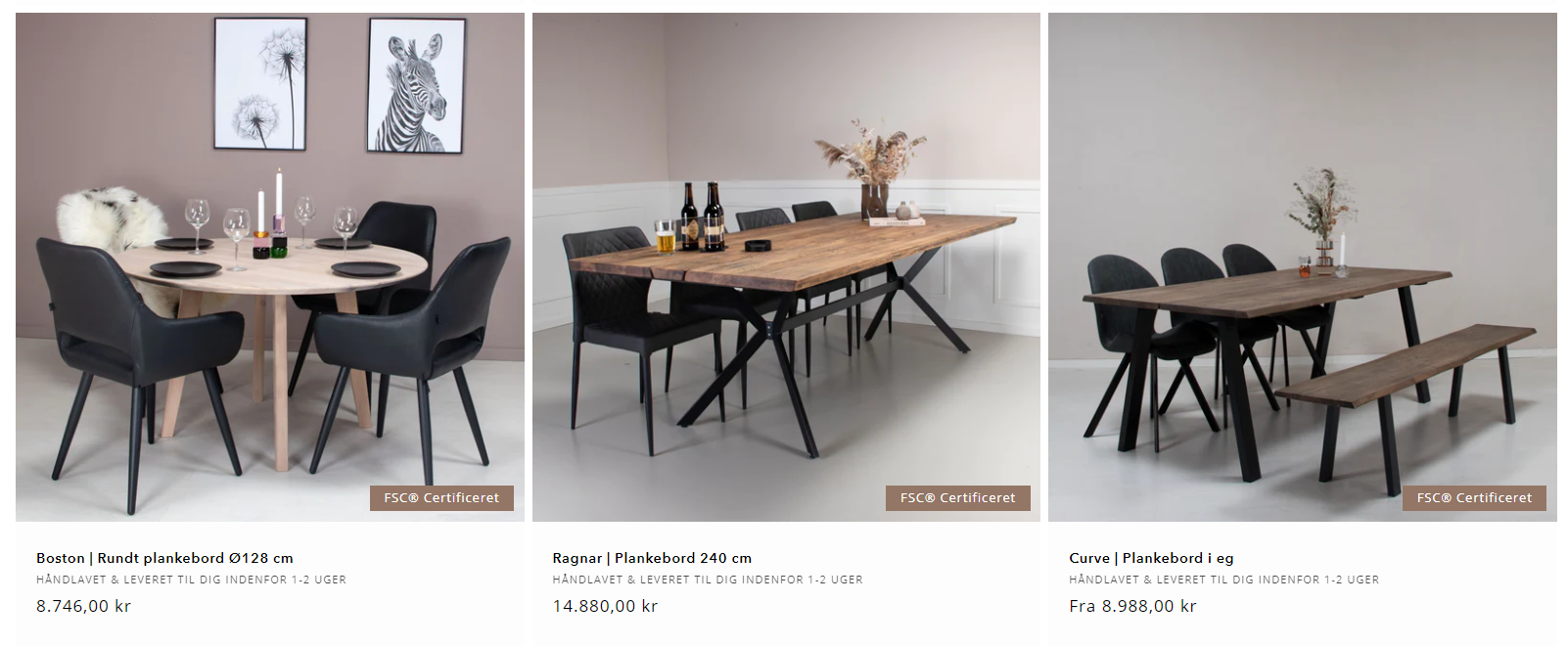
Task: Select the 8.746,00 kr price
Action: pos(83,606)
